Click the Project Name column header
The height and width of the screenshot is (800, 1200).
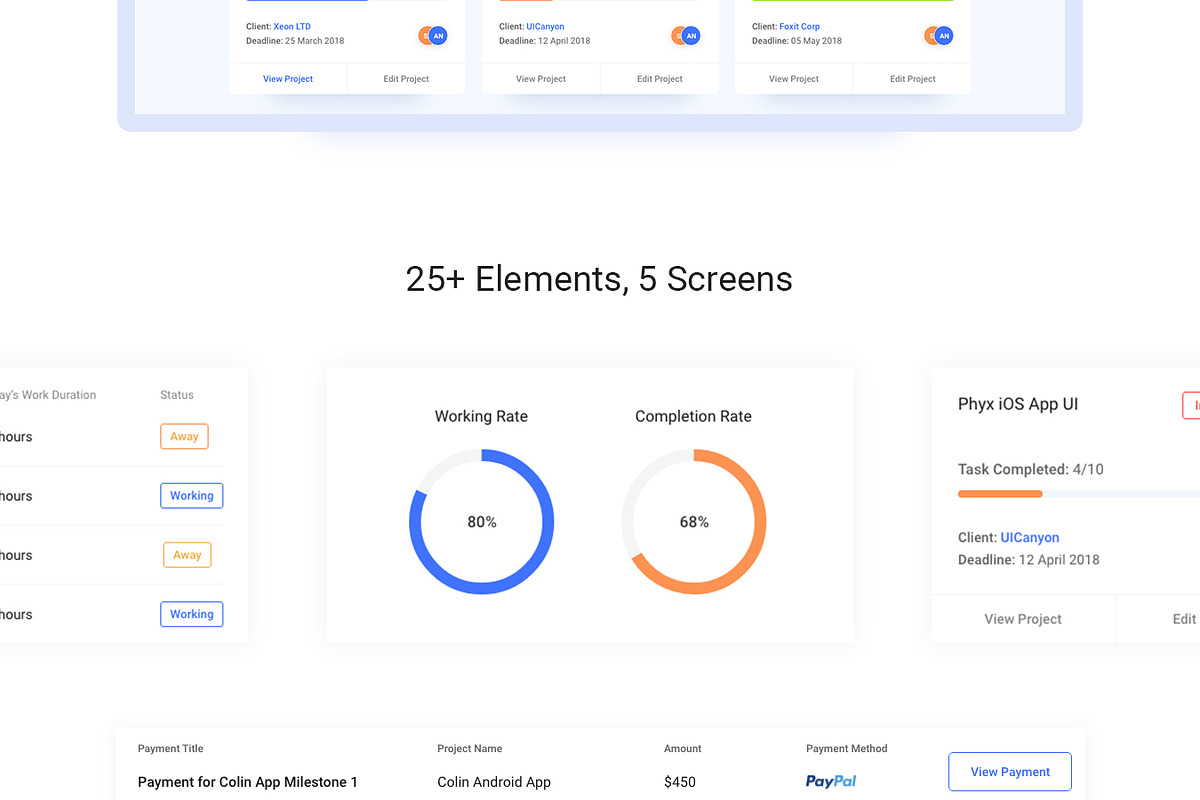click(470, 749)
